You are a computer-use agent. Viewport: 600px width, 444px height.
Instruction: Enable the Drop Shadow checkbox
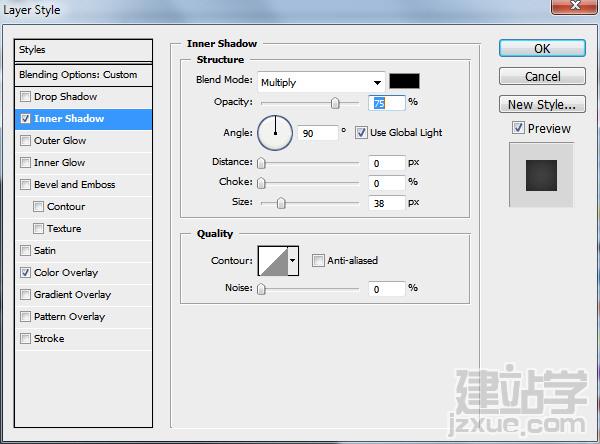(25, 96)
